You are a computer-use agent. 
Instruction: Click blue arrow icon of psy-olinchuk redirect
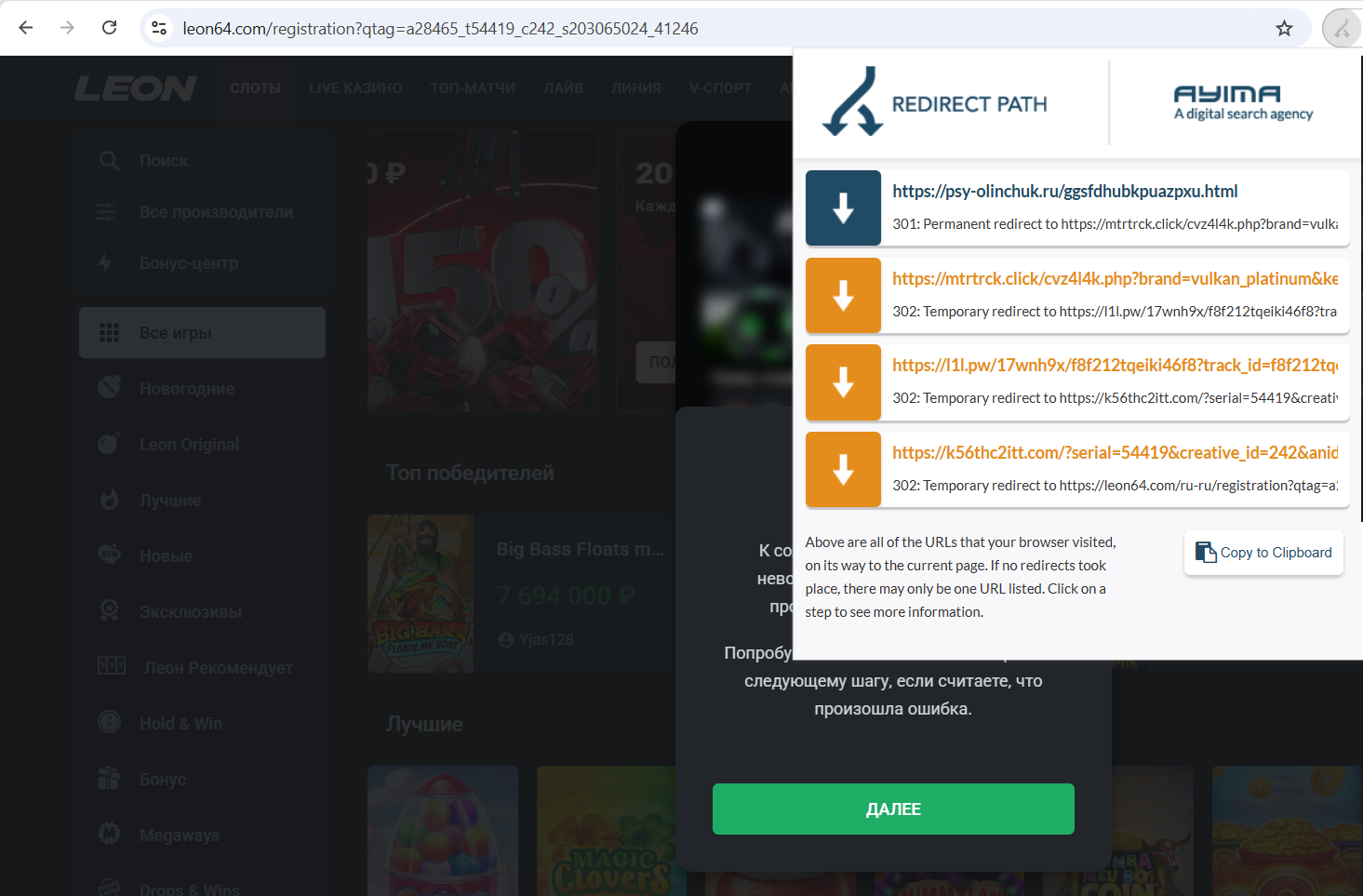point(843,207)
